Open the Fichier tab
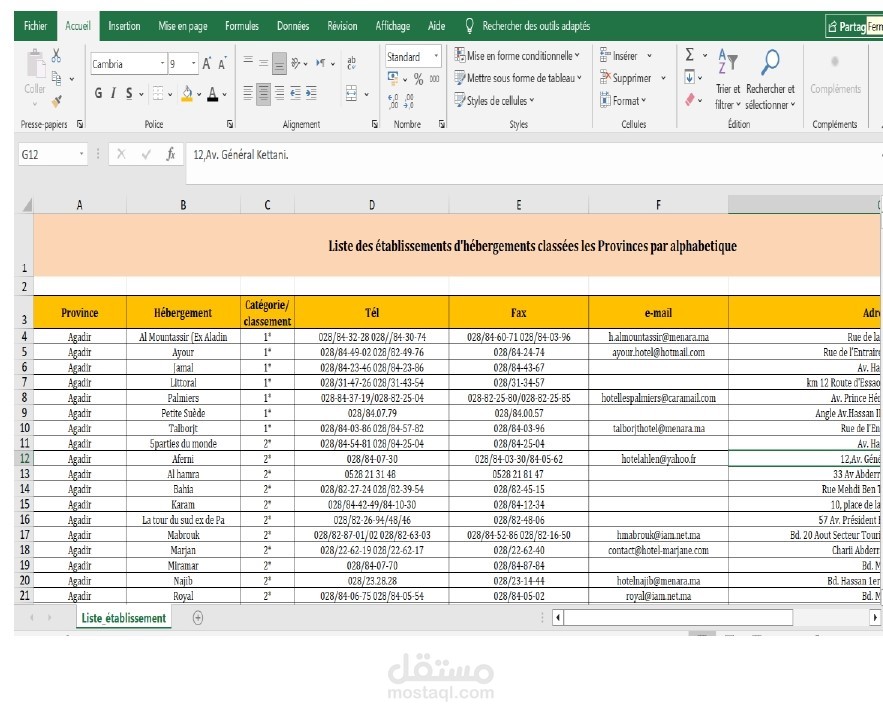 click(x=35, y=26)
